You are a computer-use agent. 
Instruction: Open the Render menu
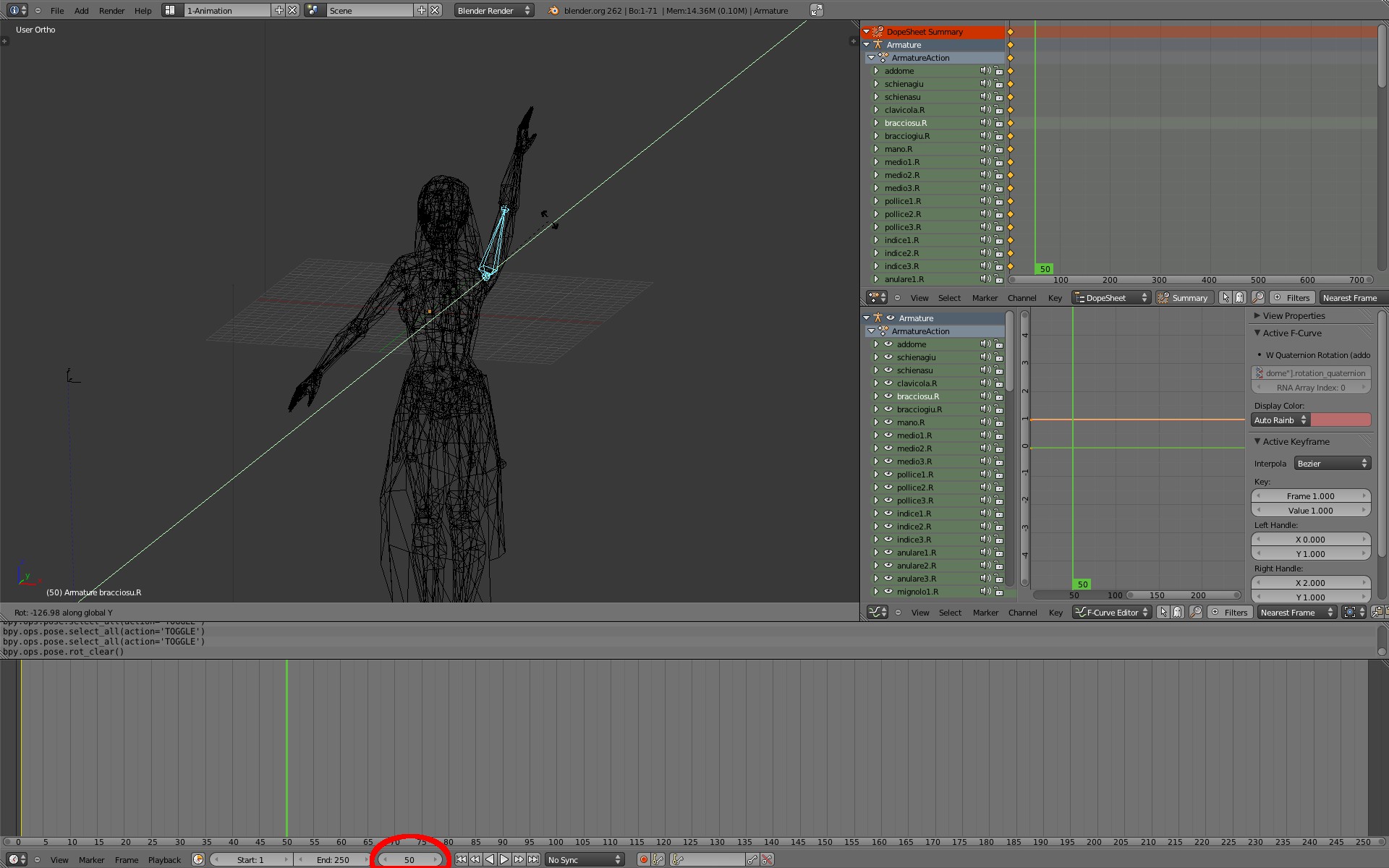(111, 11)
